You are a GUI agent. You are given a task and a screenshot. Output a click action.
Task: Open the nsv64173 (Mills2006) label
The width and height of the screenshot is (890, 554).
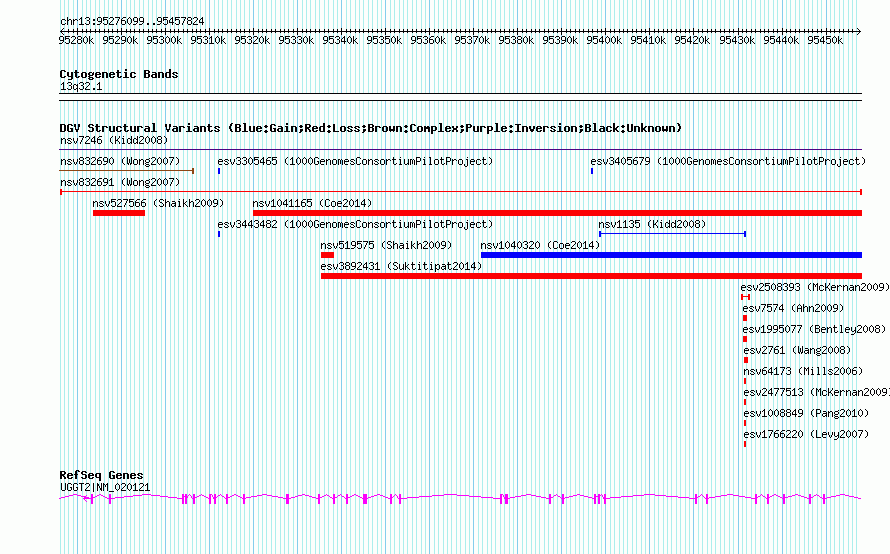point(803,371)
